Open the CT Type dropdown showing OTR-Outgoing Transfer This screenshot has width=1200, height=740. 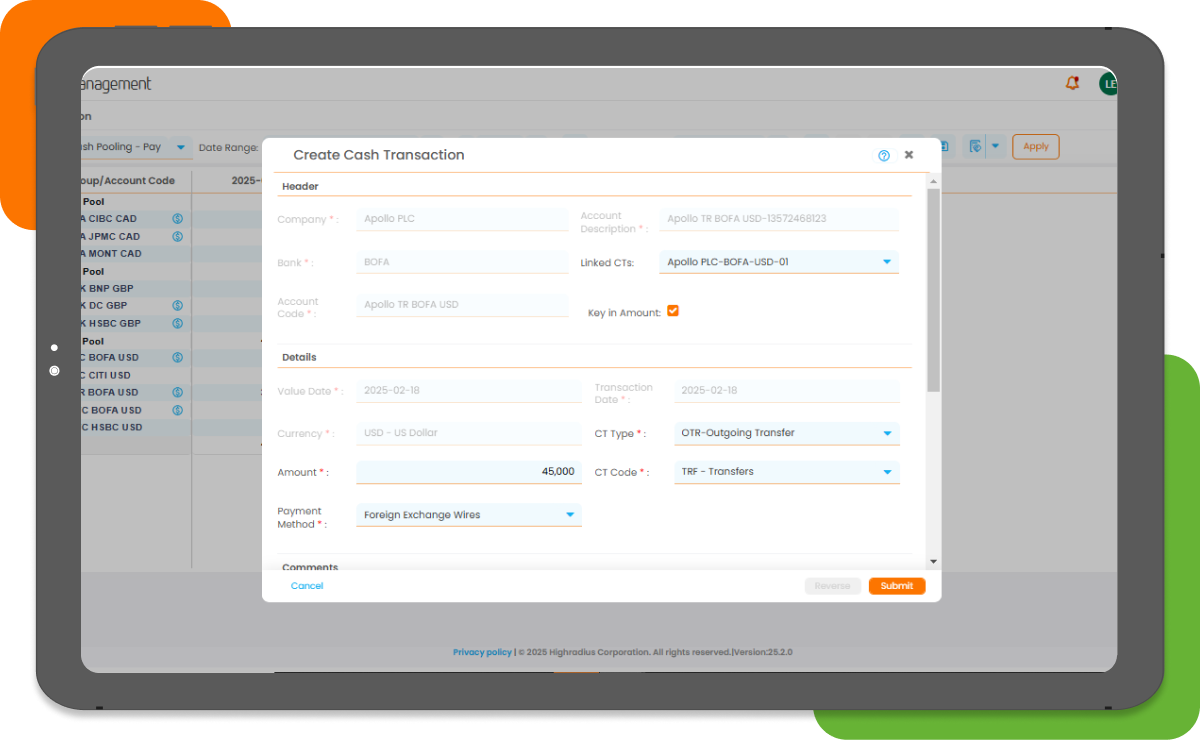[787, 433]
